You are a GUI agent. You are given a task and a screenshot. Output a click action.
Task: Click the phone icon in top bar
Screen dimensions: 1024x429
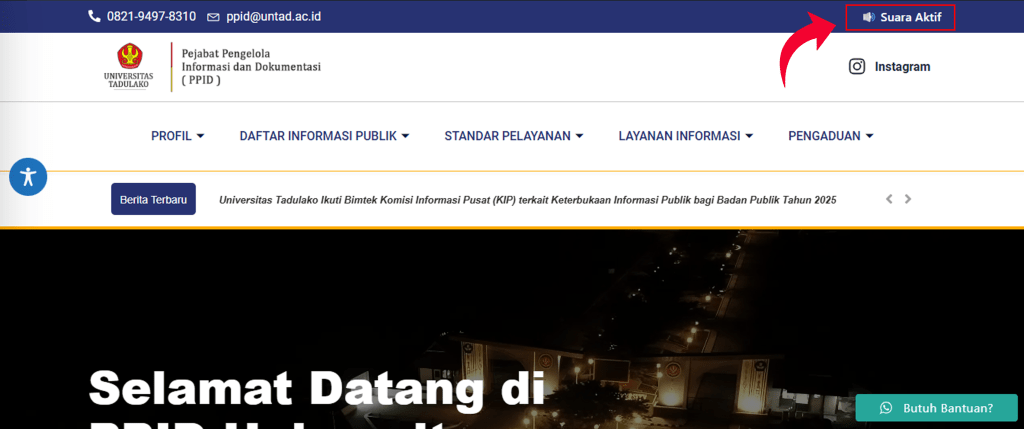click(x=94, y=17)
